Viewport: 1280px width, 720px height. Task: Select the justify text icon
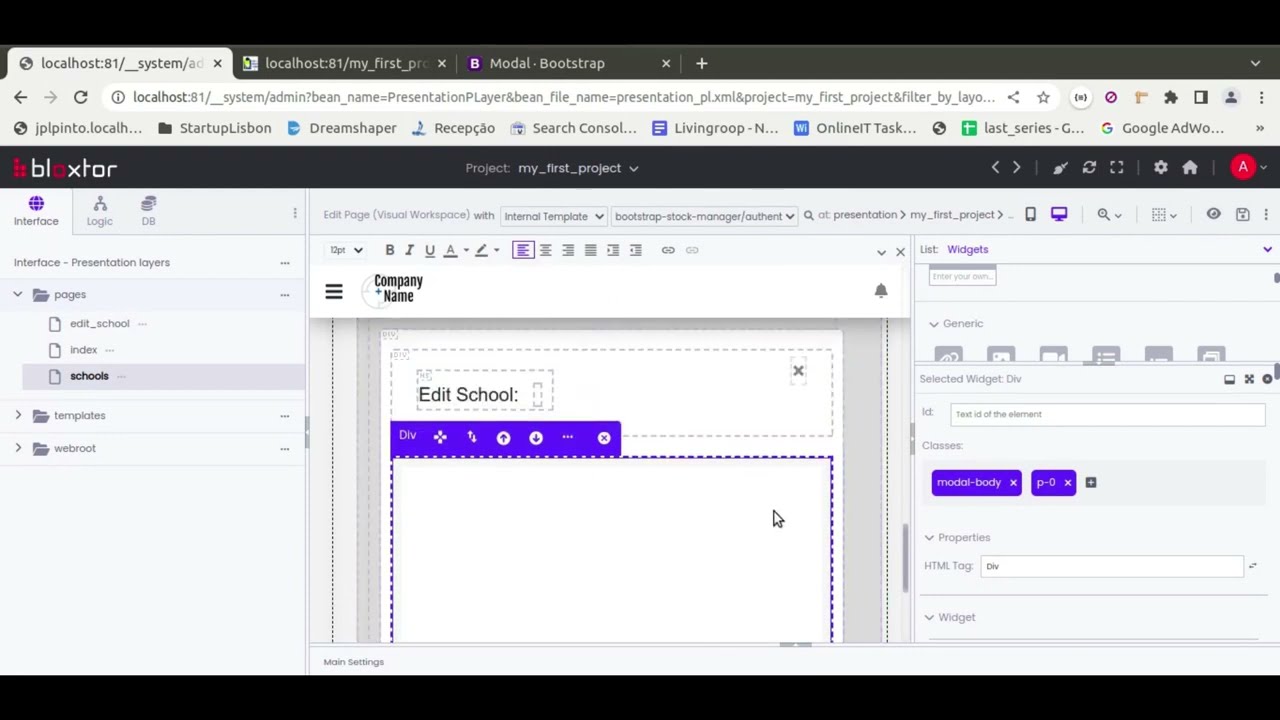590,250
